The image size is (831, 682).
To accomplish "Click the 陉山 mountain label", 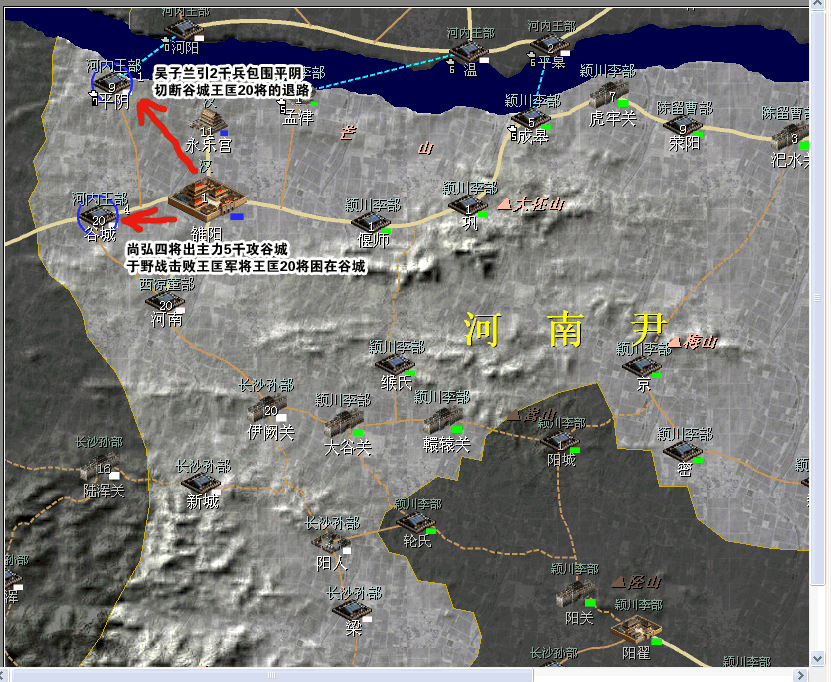I will coord(636,583).
